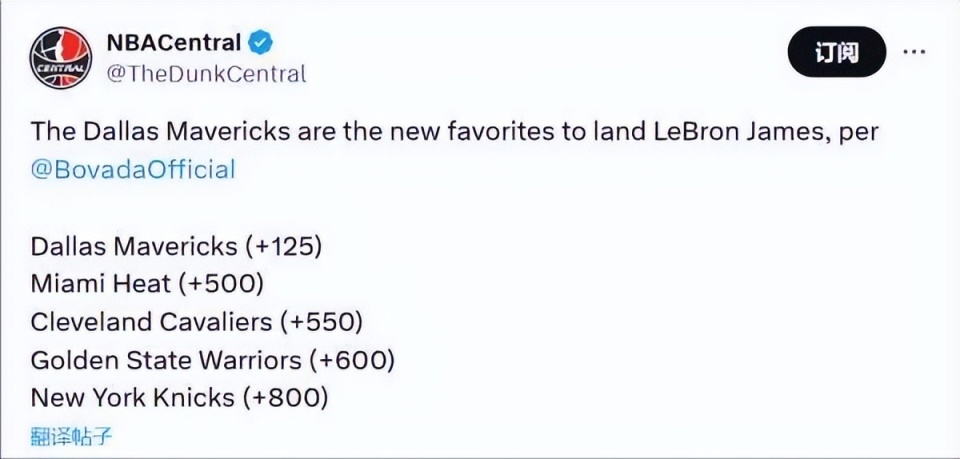960x459 pixels.
Task: Click the 订阅 subscribe button
Action: pyautogui.click(x=836, y=52)
